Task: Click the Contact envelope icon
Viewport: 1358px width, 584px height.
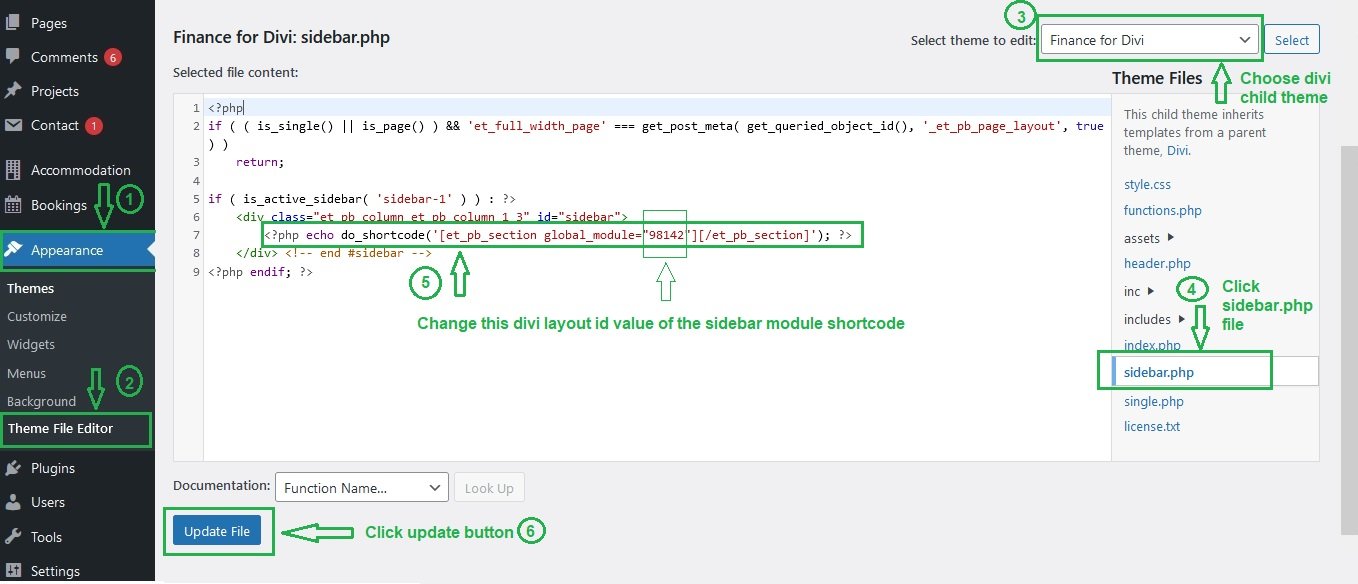Action: click(13, 125)
